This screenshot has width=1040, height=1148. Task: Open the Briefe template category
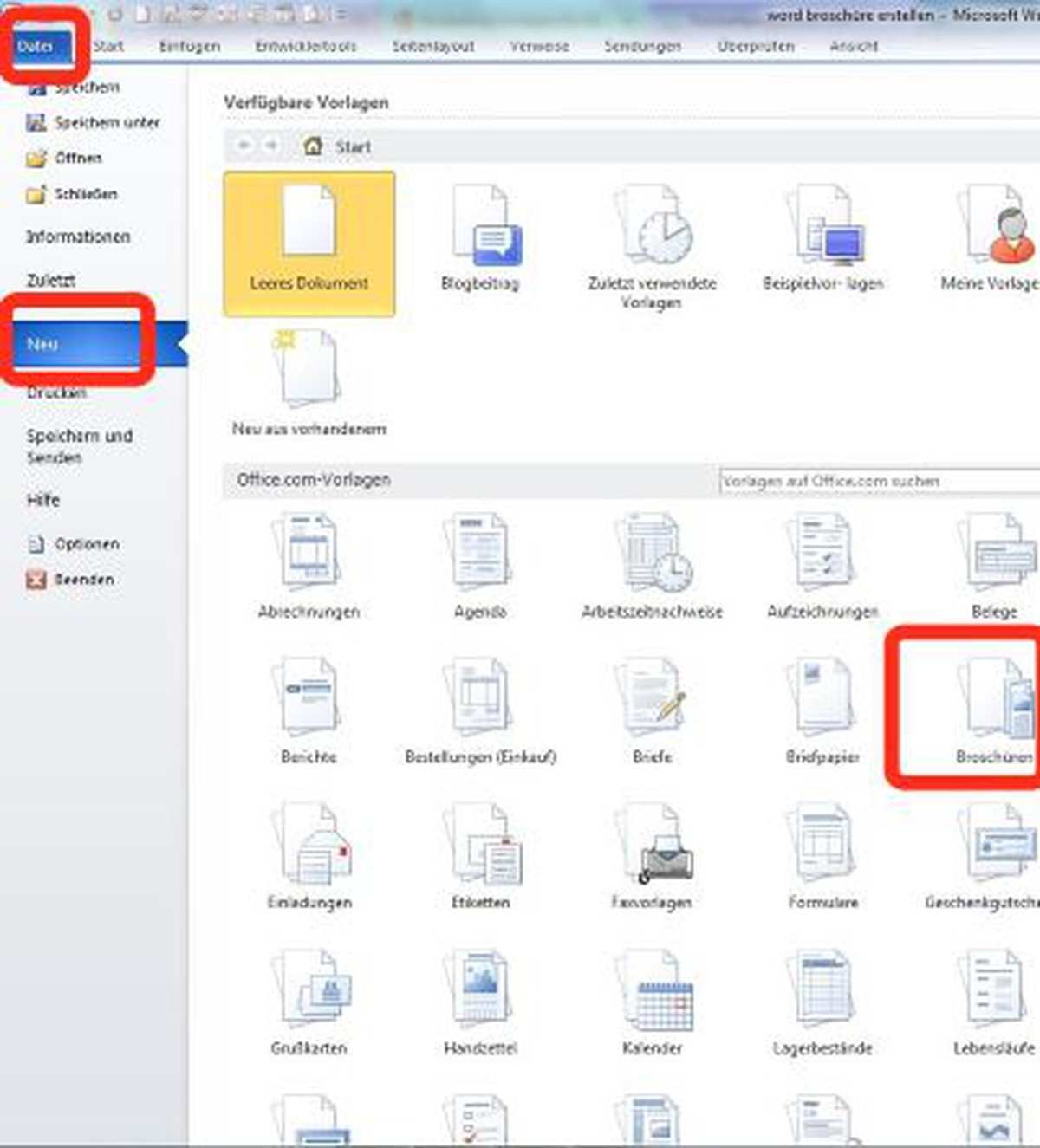click(652, 701)
